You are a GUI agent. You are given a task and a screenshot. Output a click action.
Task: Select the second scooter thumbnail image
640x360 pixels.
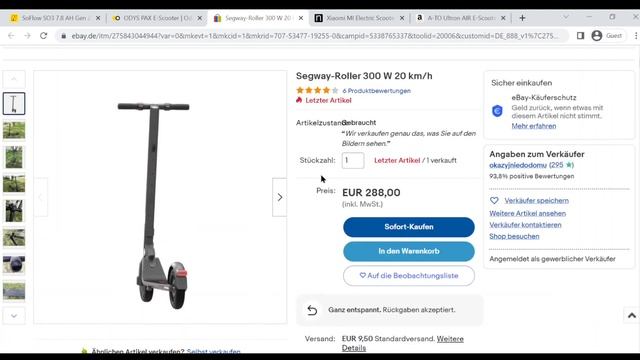14,131
